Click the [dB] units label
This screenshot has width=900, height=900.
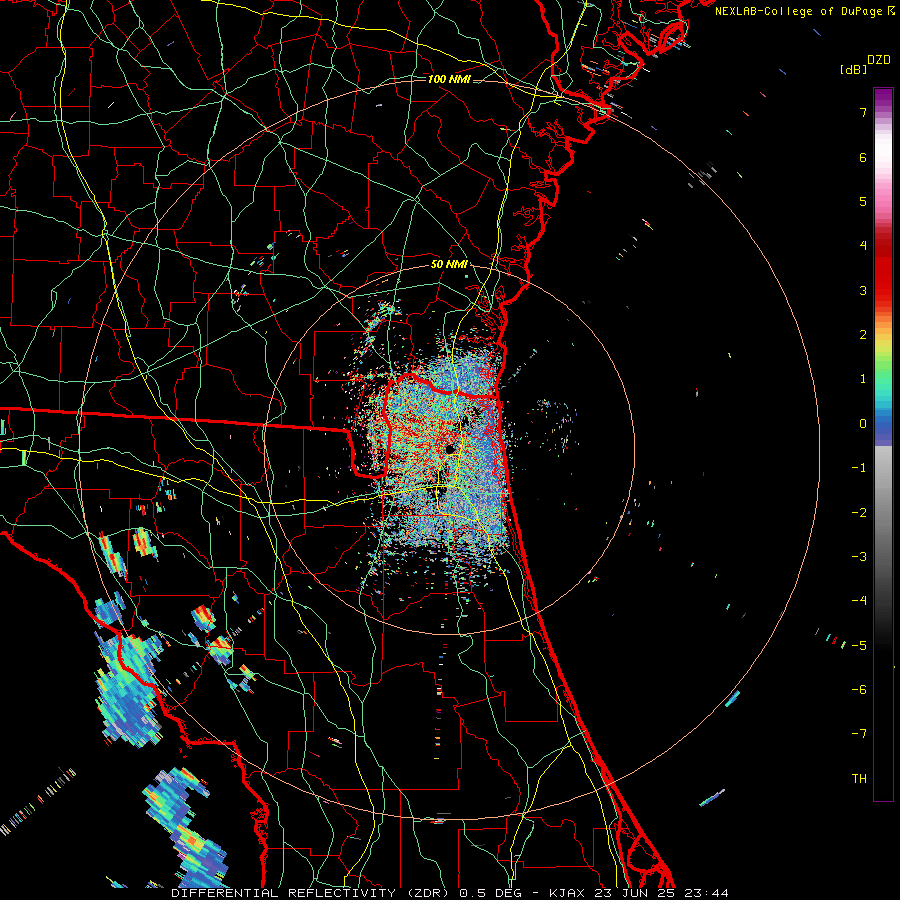(x=853, y=69)
